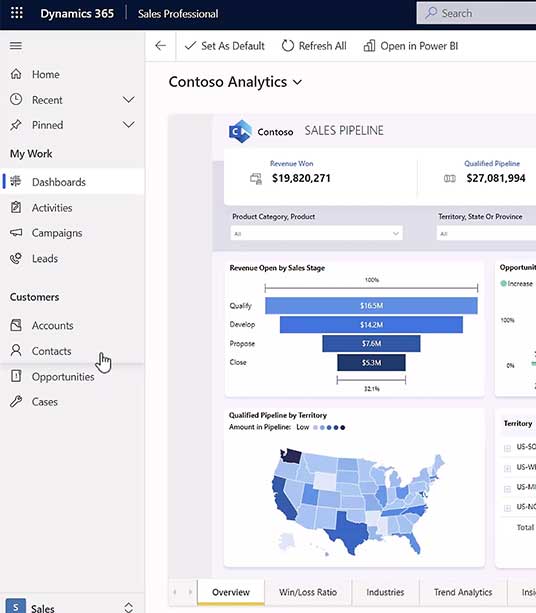
Task: Expand the Recent chevron
Action: (x=129, y=99)
